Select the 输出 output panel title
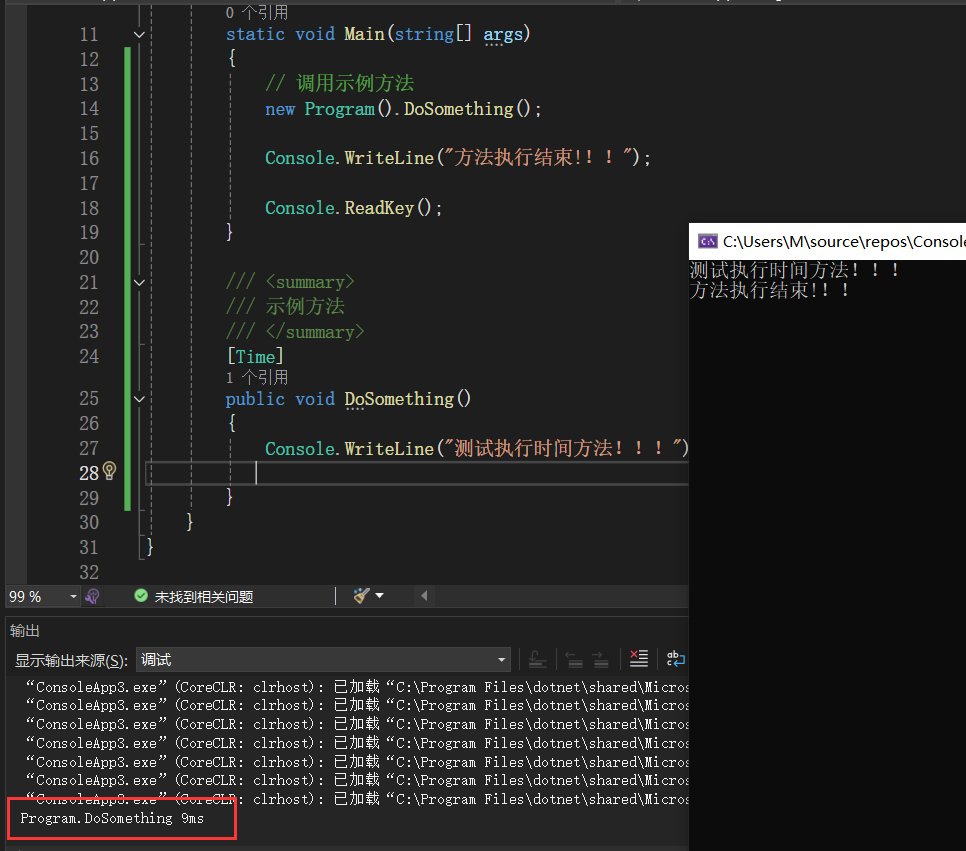Screen dimensions: 966x851 25,630
